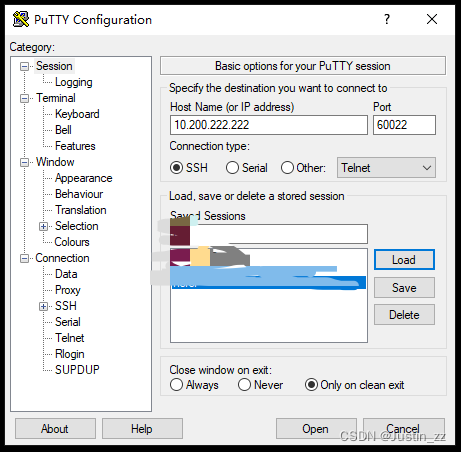Viewport: 461px width, 452px height.
Task: Open the Logging category
Action: click(74, 82)
